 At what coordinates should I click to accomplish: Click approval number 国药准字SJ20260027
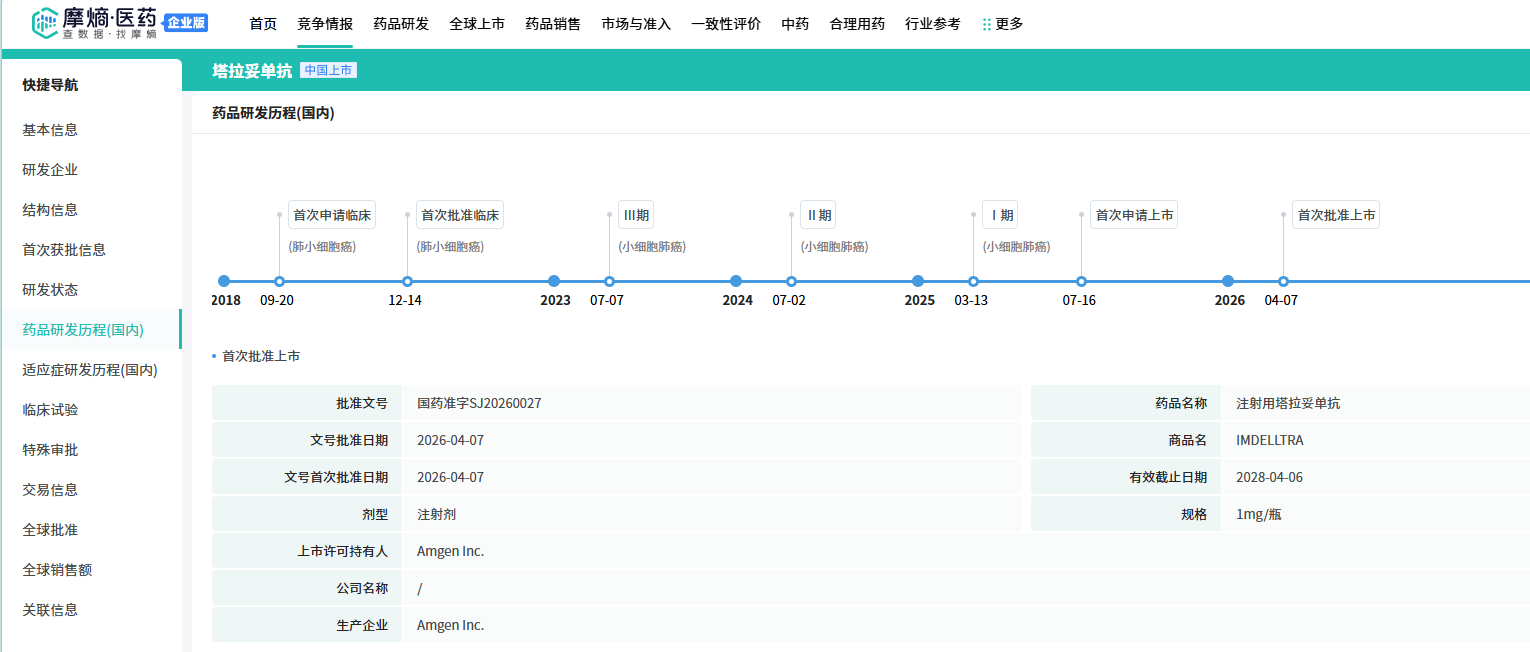point(479,404)
